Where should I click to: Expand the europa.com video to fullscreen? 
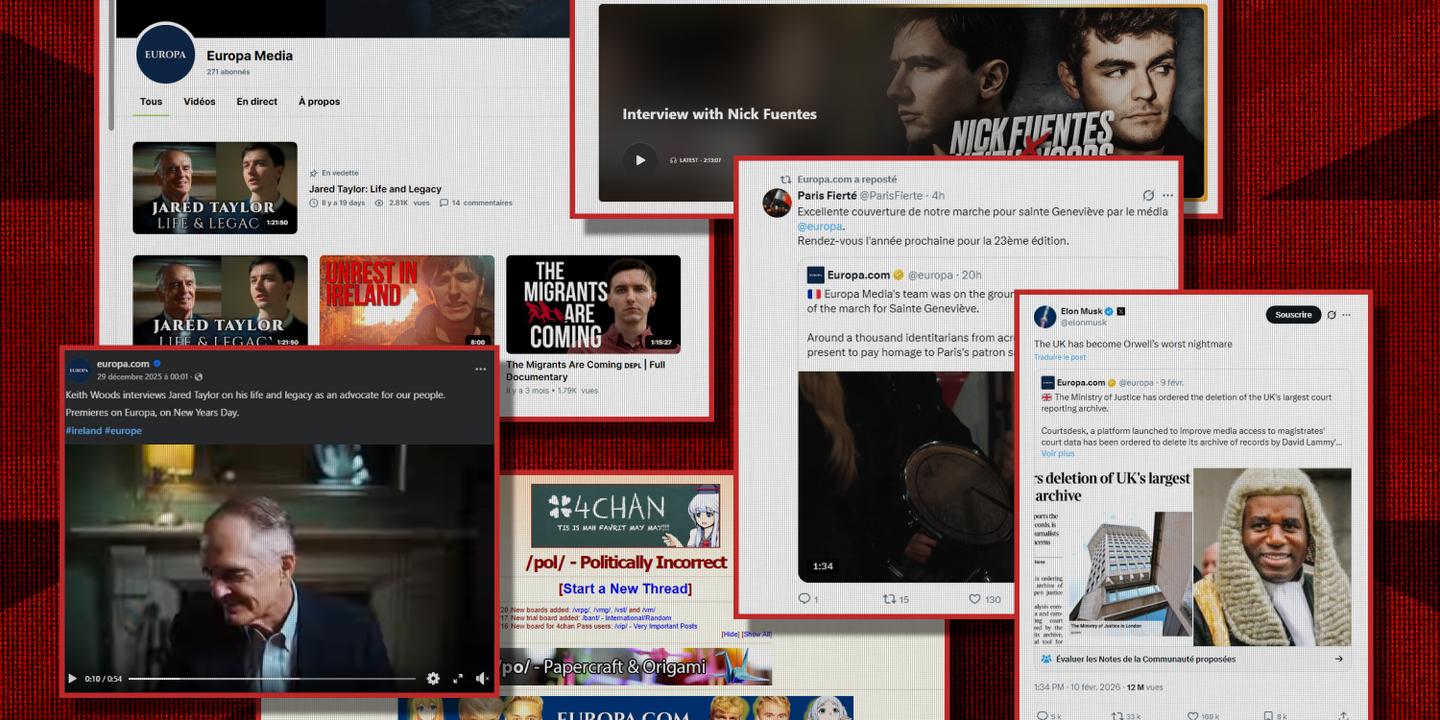tap(458, 678)
